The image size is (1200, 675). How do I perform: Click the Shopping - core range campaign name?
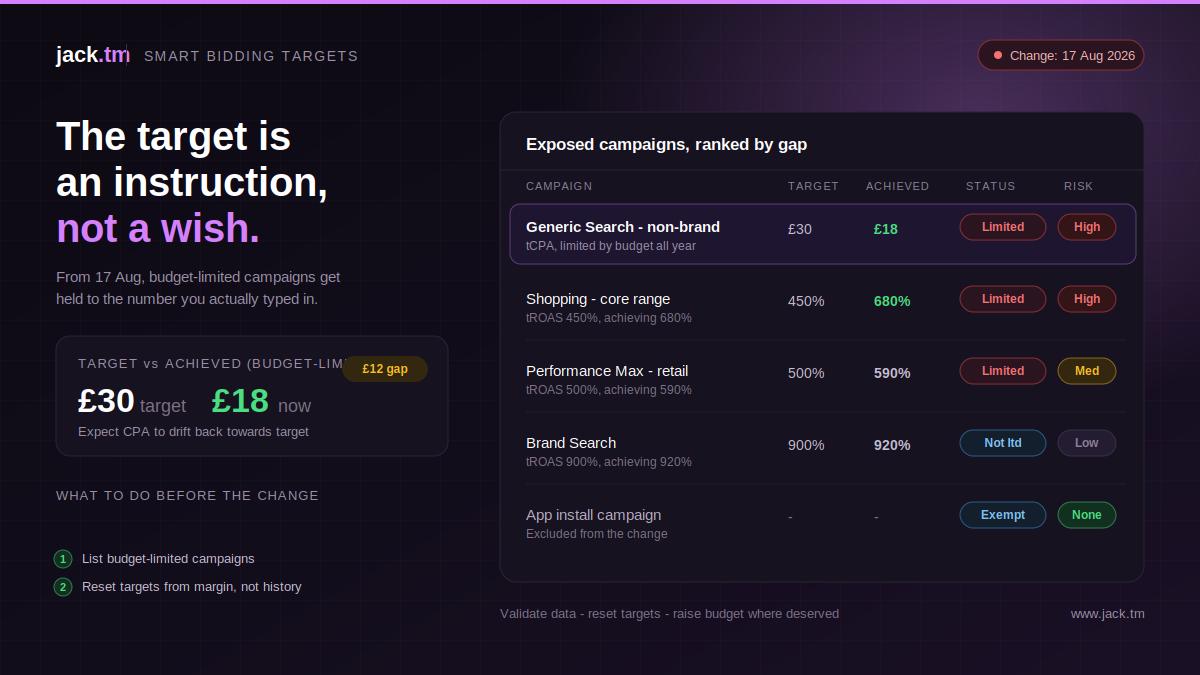click(x=598, y=299)
